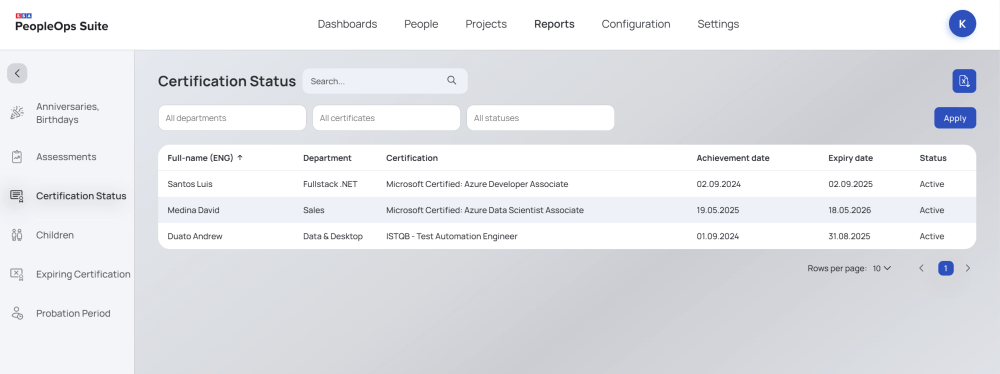Apply the selected filters
Viewport: 1000px width, 374px height.
pyautogui.click(x=955, y=118)
